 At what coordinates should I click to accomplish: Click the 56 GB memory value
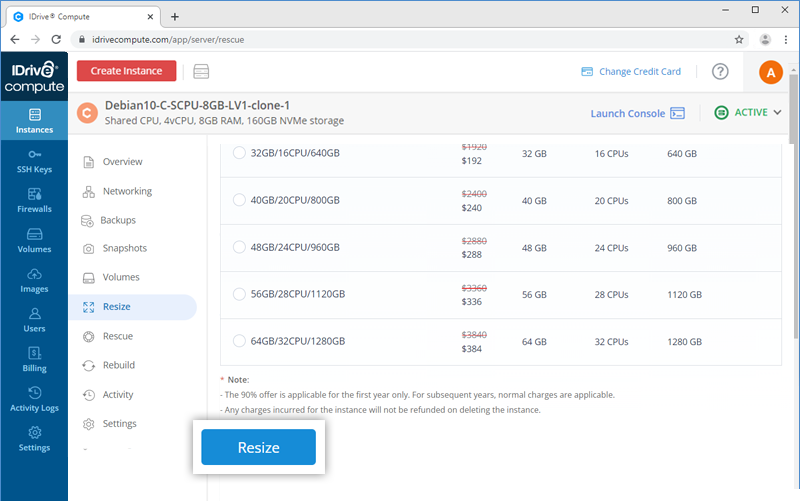pos(534,295)
